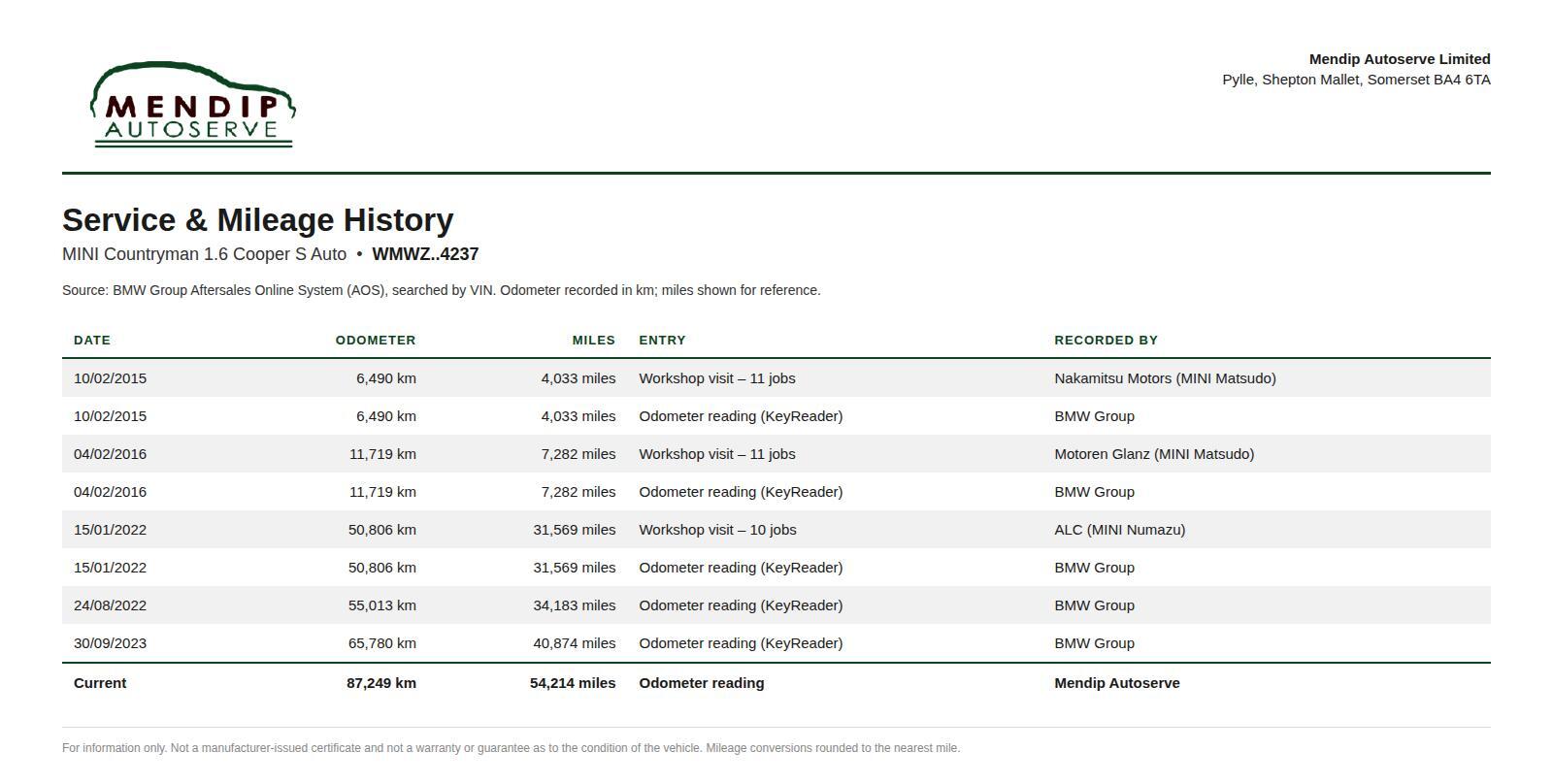Click 7,282 miles in the Motoren Glanz row
The width and height of the screenshot is (1553, 784).
(x=578, y=454)
